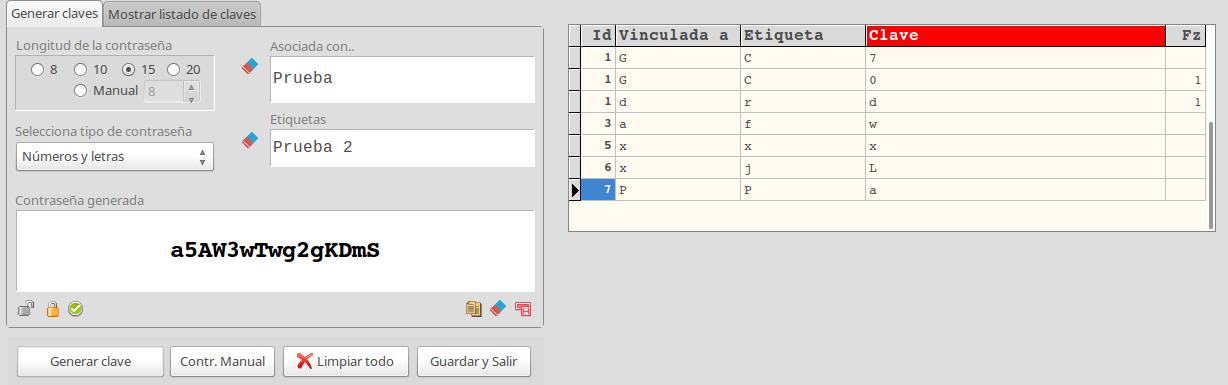
Task: Clear the Asociada con field eraser icon
Action: click(x=251, y=67)
